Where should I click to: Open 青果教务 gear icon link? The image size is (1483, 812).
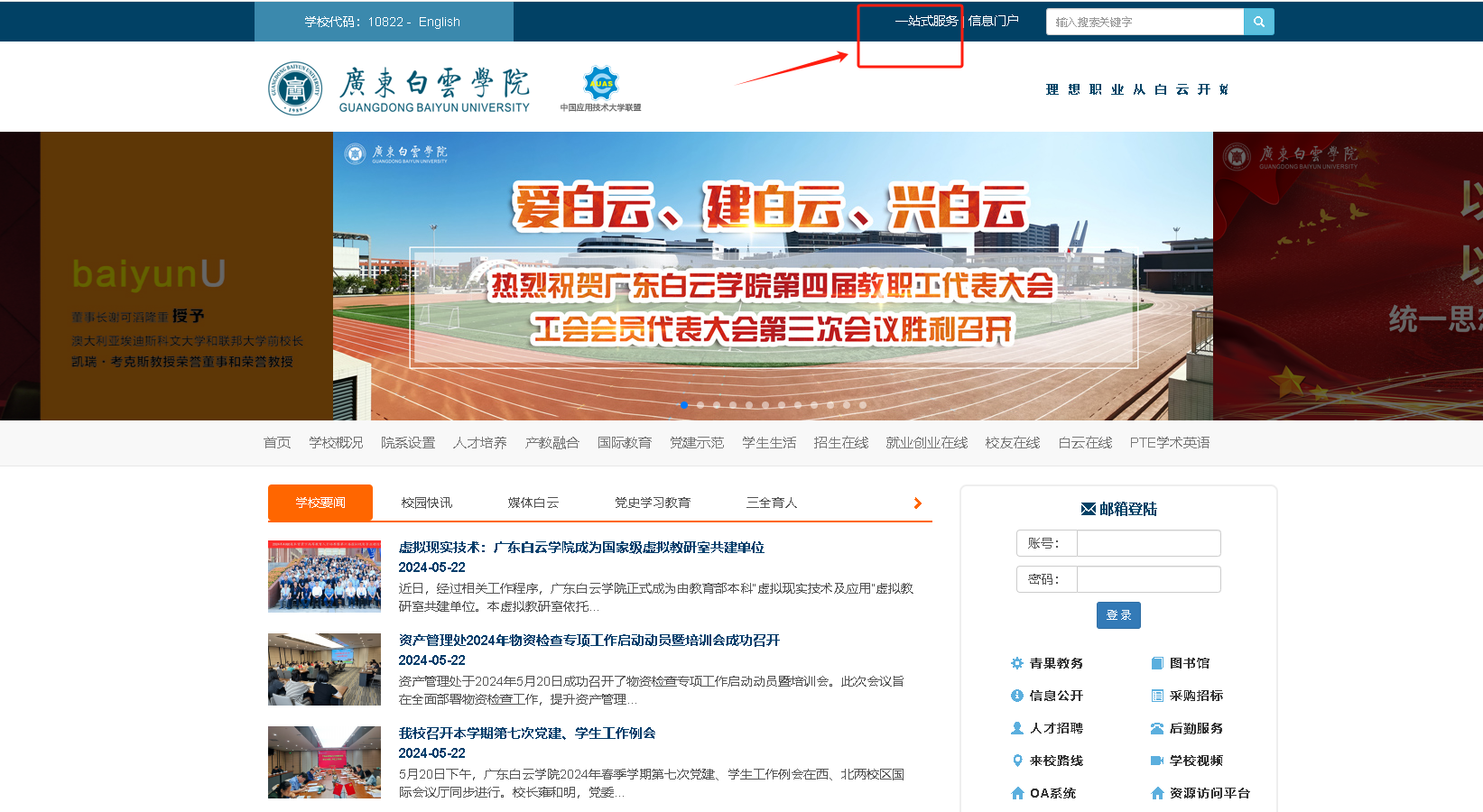(x=1017, y=663)
